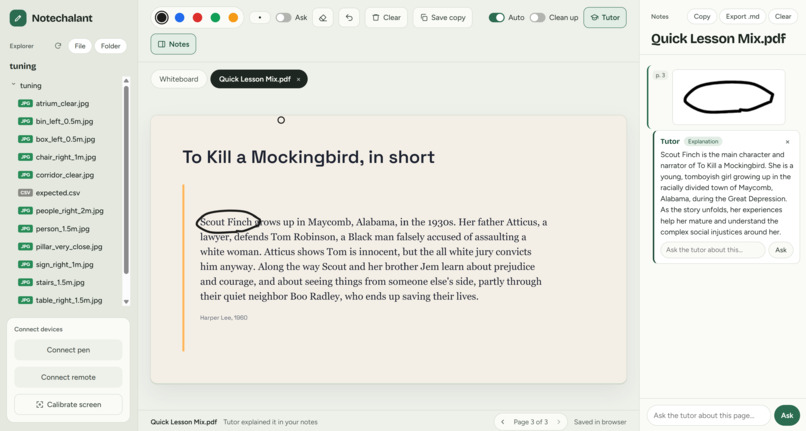806x431 pixels.
Task: Pick the blue pen color
Action: pyautogui.click(x=179, y=17)
